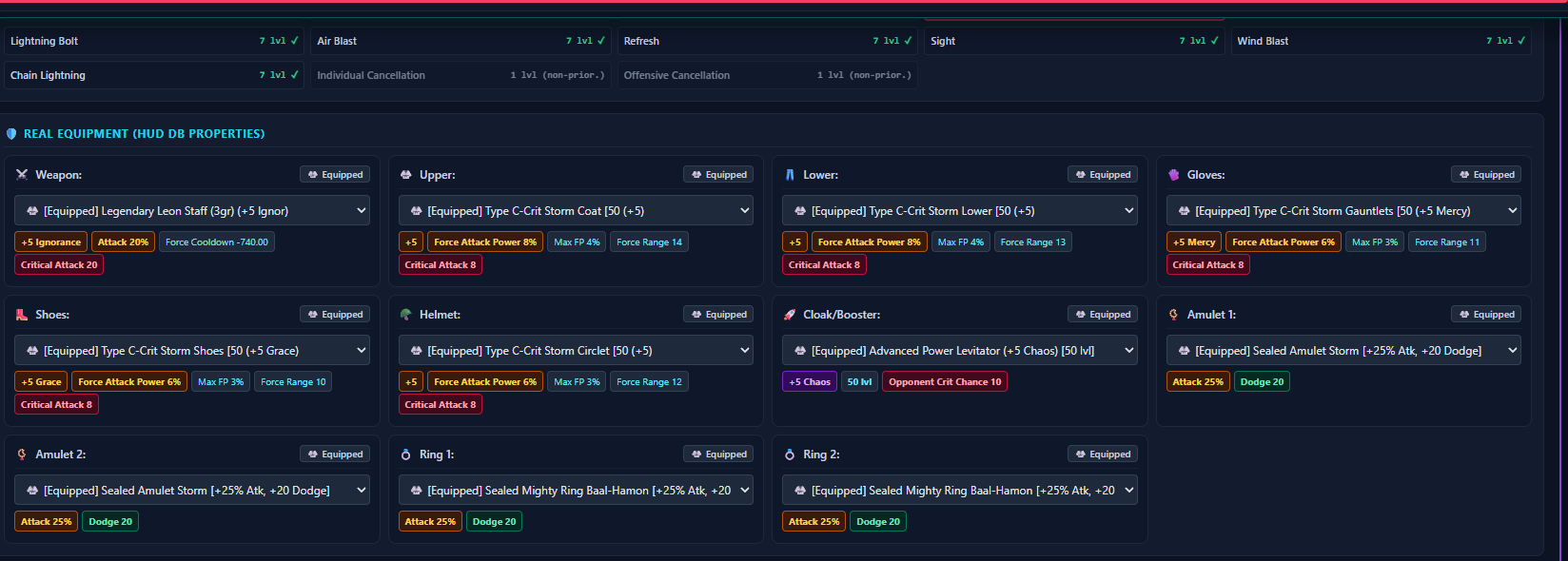Toggle the Cloak/Booster Equipped badge
Image resolution: width=1568 pixels, height=561 pixels.
pos(1103,315)
